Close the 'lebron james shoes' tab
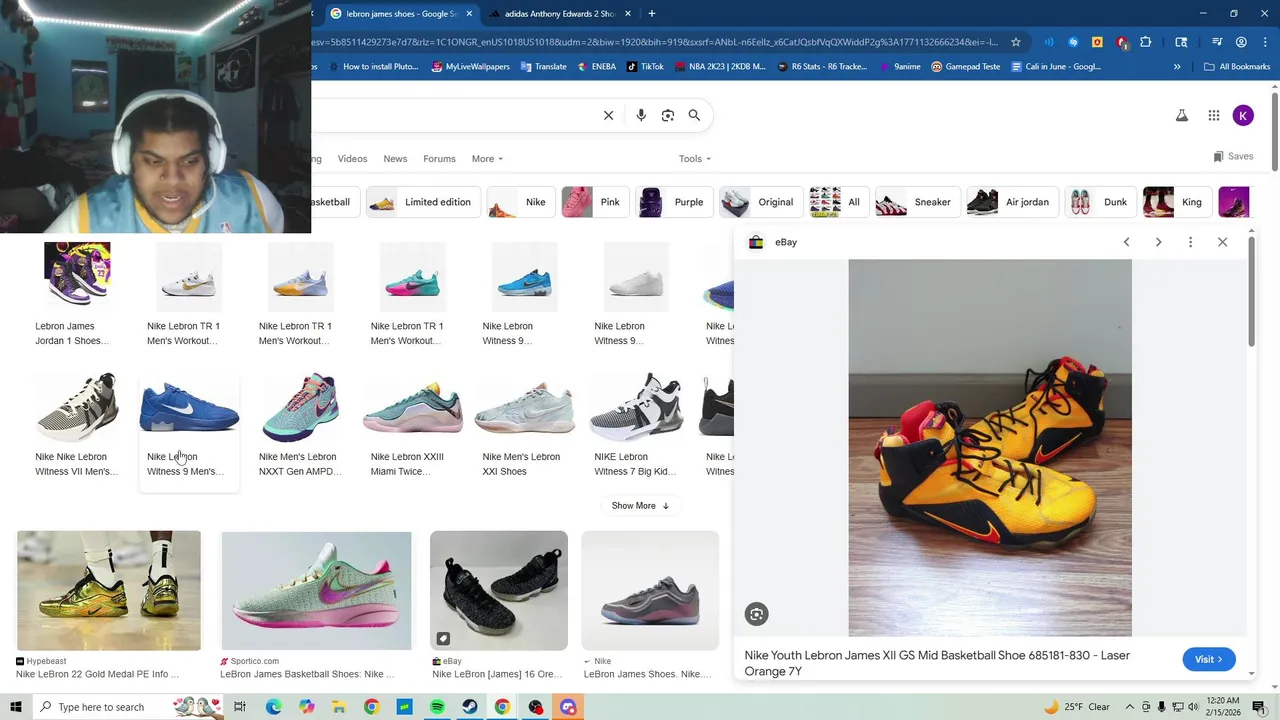 [471, 14]
